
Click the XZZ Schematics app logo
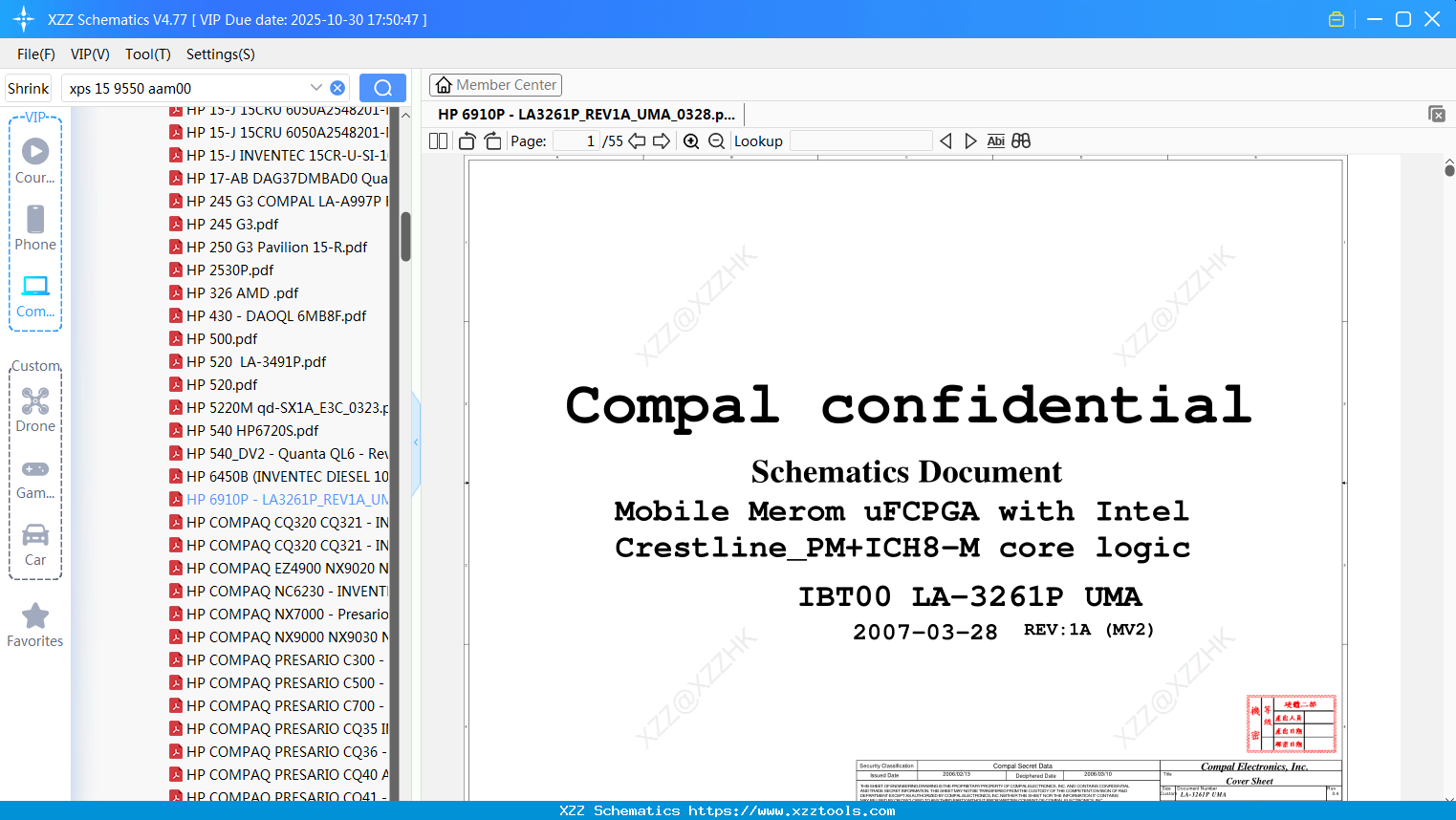(x=24, y=19)
